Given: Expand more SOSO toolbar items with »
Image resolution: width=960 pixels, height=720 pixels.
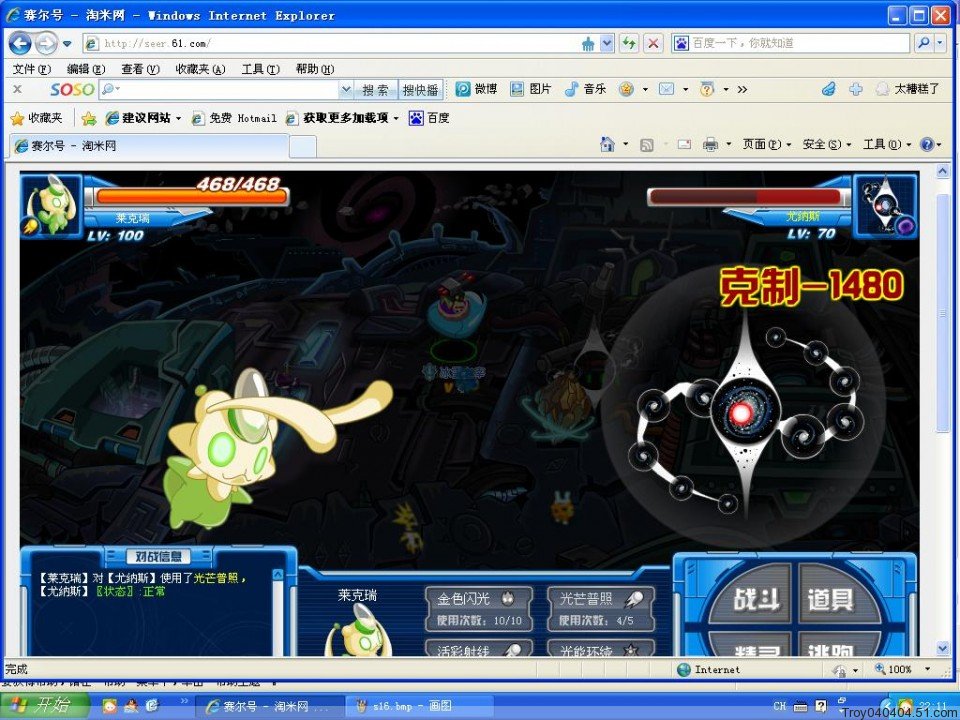Looking at the screenshot, I should pyautogui.click(x=742, y=89).
